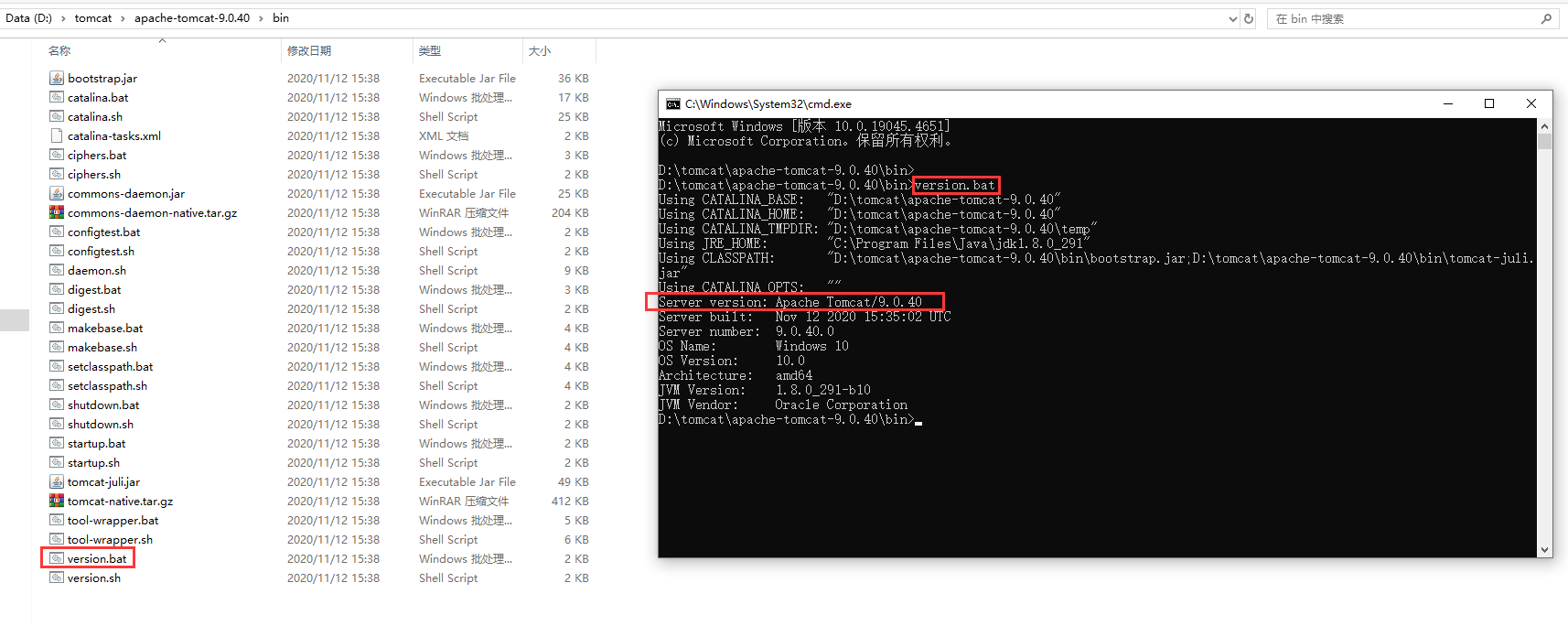Click the 'Architecture:' line in cmd
Image resolution: width=1568 pixels, height=626 pixels.
click(736, 375)
